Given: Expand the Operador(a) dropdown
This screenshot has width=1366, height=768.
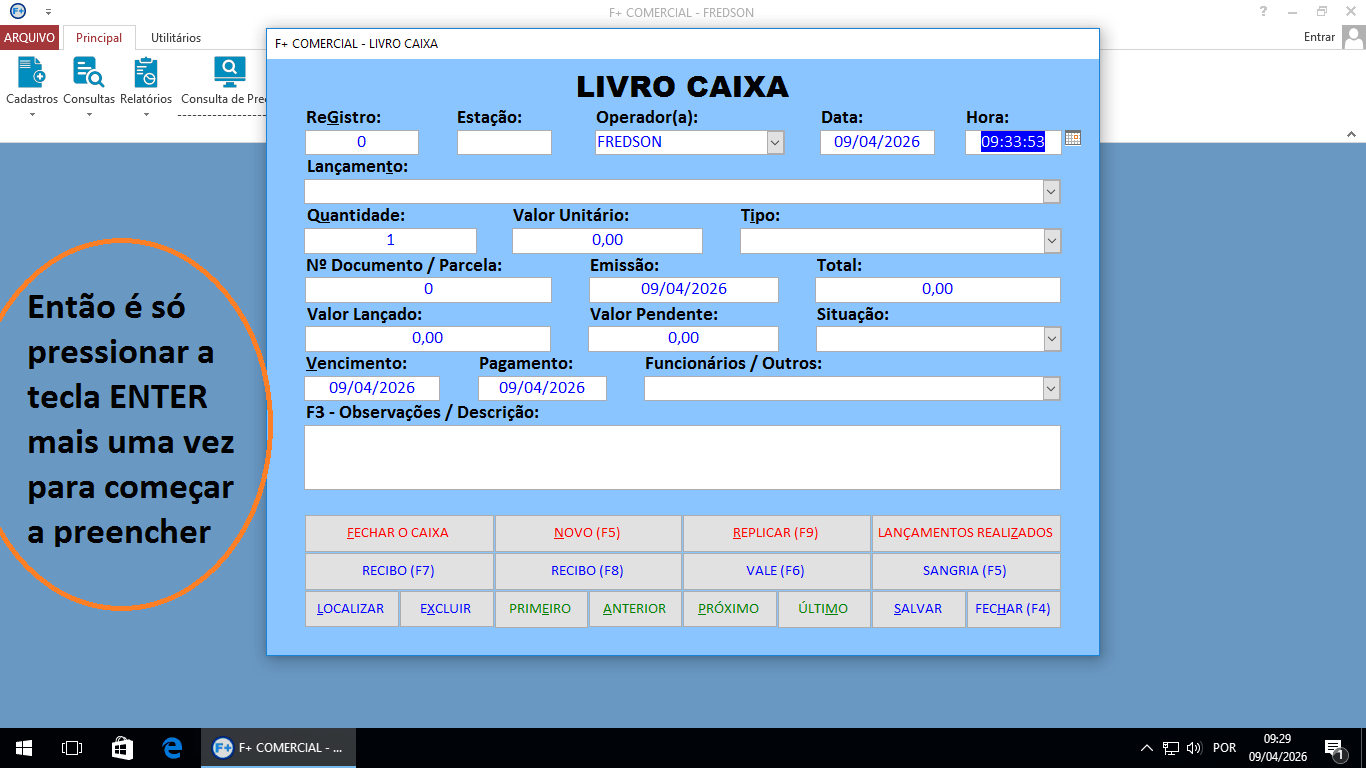Looking at the screenshot, I should (x=774, y=142).
